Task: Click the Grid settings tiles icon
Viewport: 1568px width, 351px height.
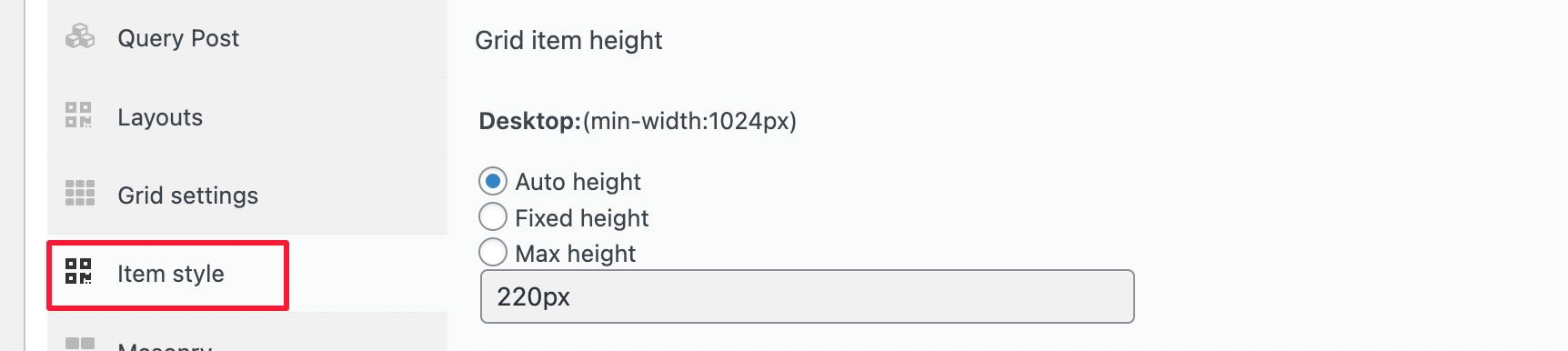Action: [x=80, y=193]
